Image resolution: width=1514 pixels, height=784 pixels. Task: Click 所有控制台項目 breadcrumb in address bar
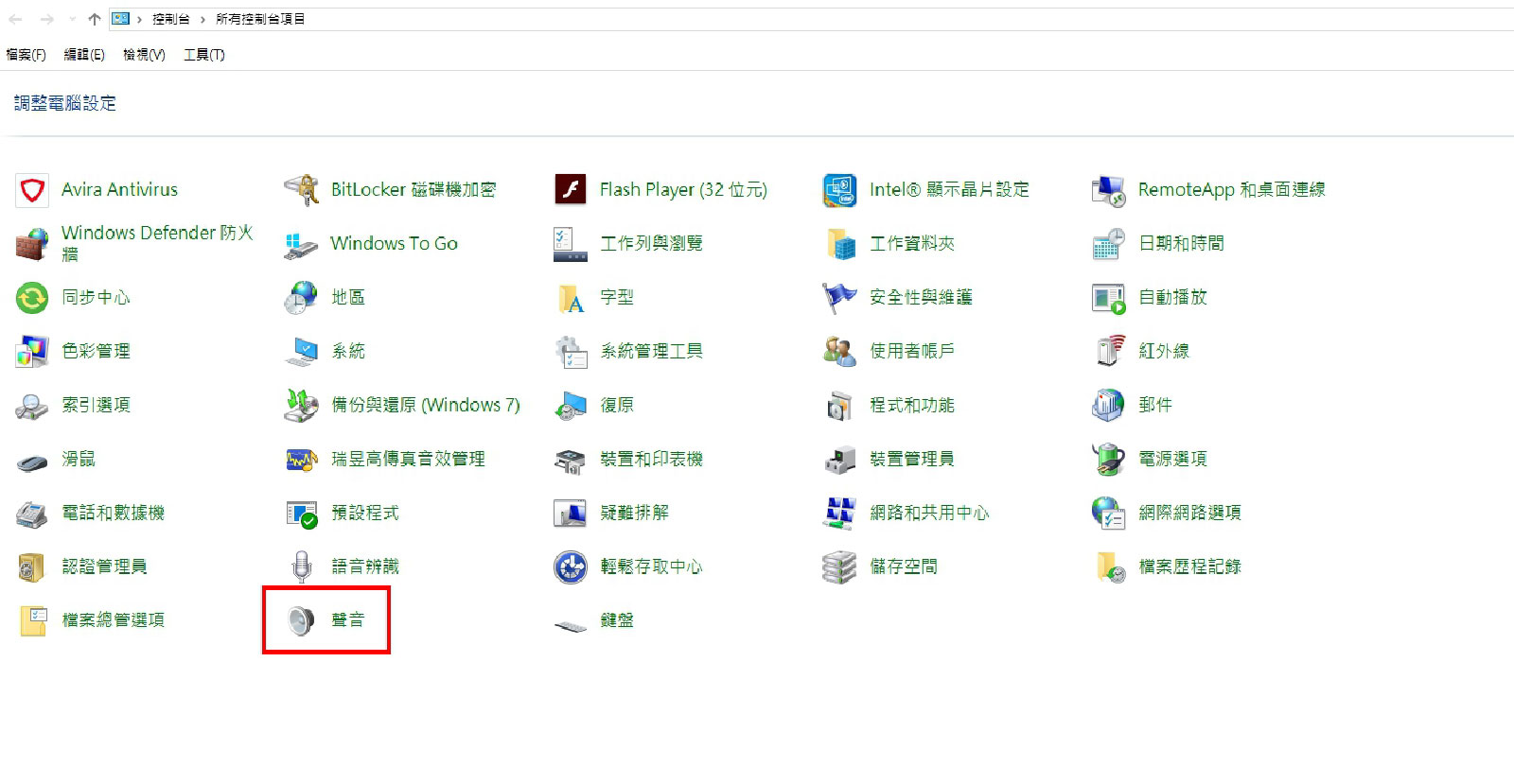[x=260, y=19]
